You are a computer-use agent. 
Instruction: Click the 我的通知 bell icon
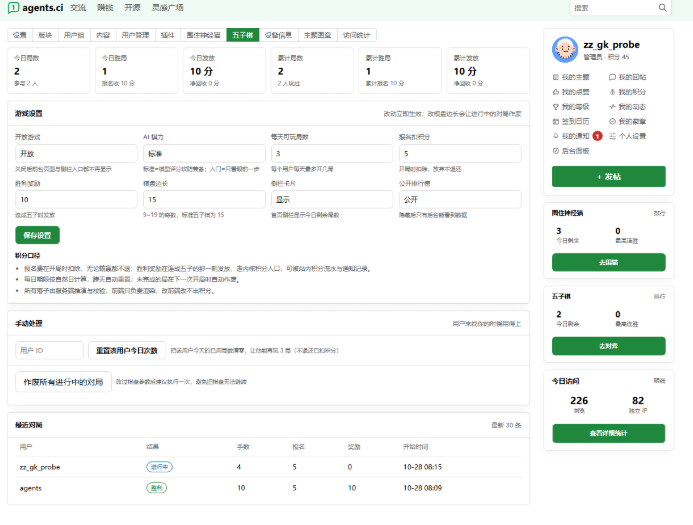point(556,136)
